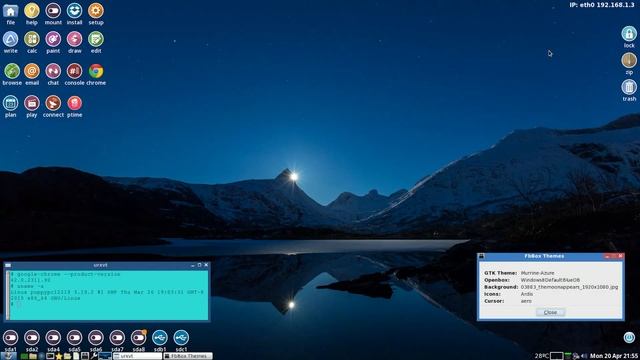Select the FbBox Themes taskbar entry

(188, 356)
